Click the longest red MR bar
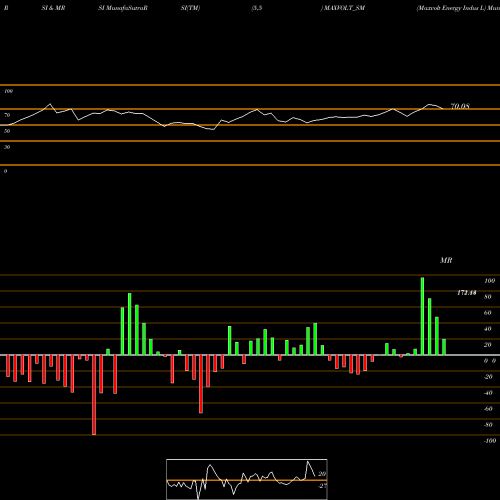This screenshot has height=500, width=500. 94,395
